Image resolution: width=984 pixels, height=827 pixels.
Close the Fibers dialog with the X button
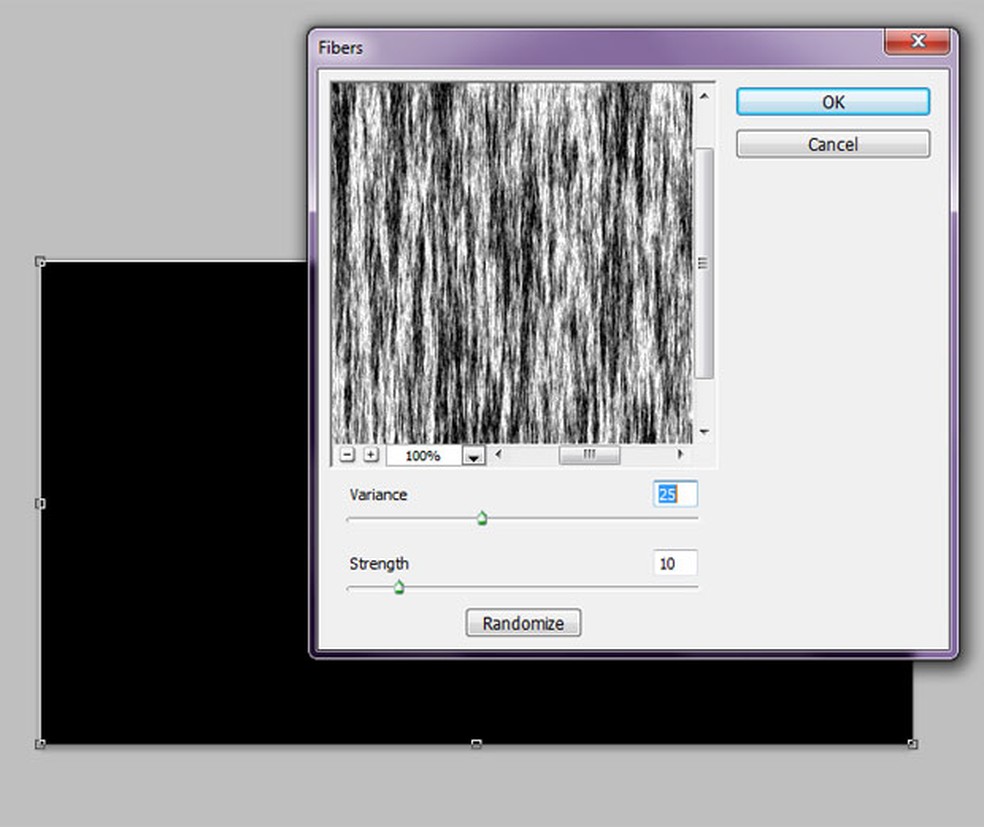tap(918, 41)
